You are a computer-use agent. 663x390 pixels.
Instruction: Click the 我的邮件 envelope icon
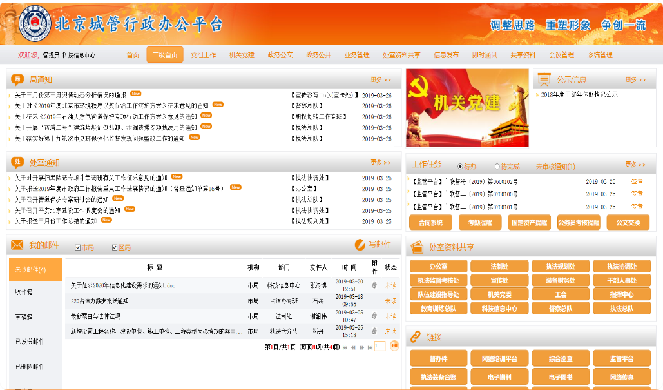17,245
